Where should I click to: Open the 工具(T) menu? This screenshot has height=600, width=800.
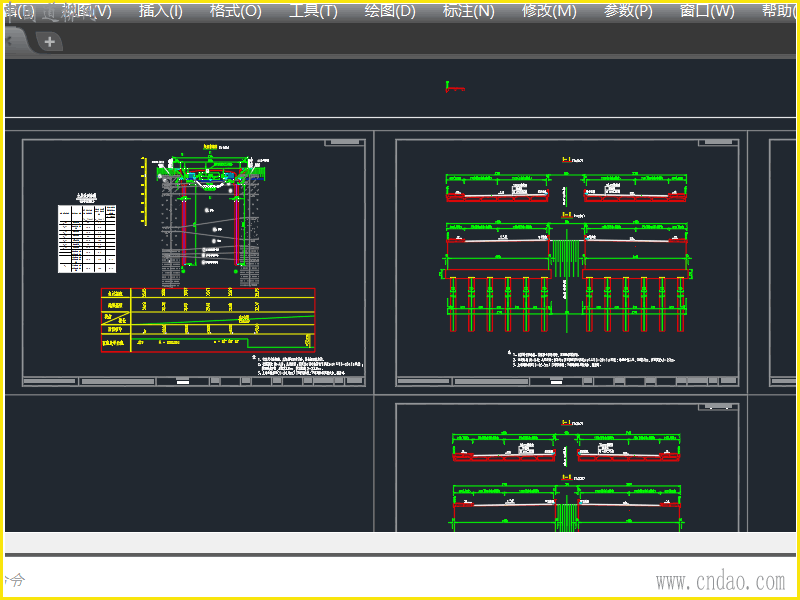[x=313, y=12]
